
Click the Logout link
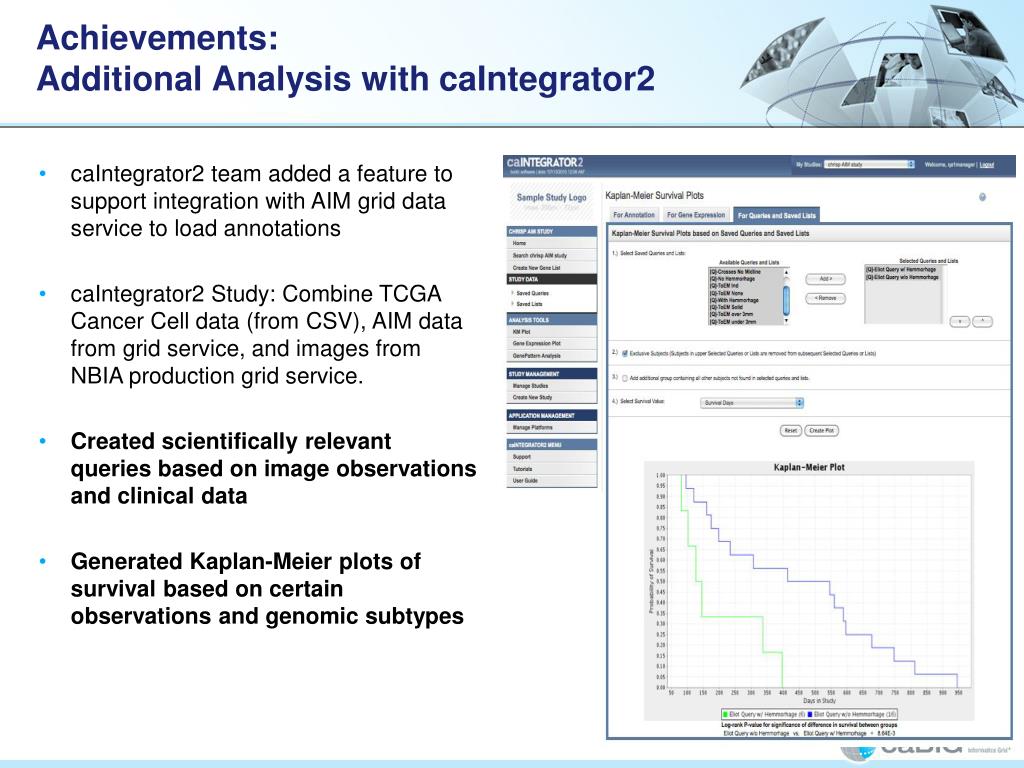pyautogui.click(x=987, y=165)
